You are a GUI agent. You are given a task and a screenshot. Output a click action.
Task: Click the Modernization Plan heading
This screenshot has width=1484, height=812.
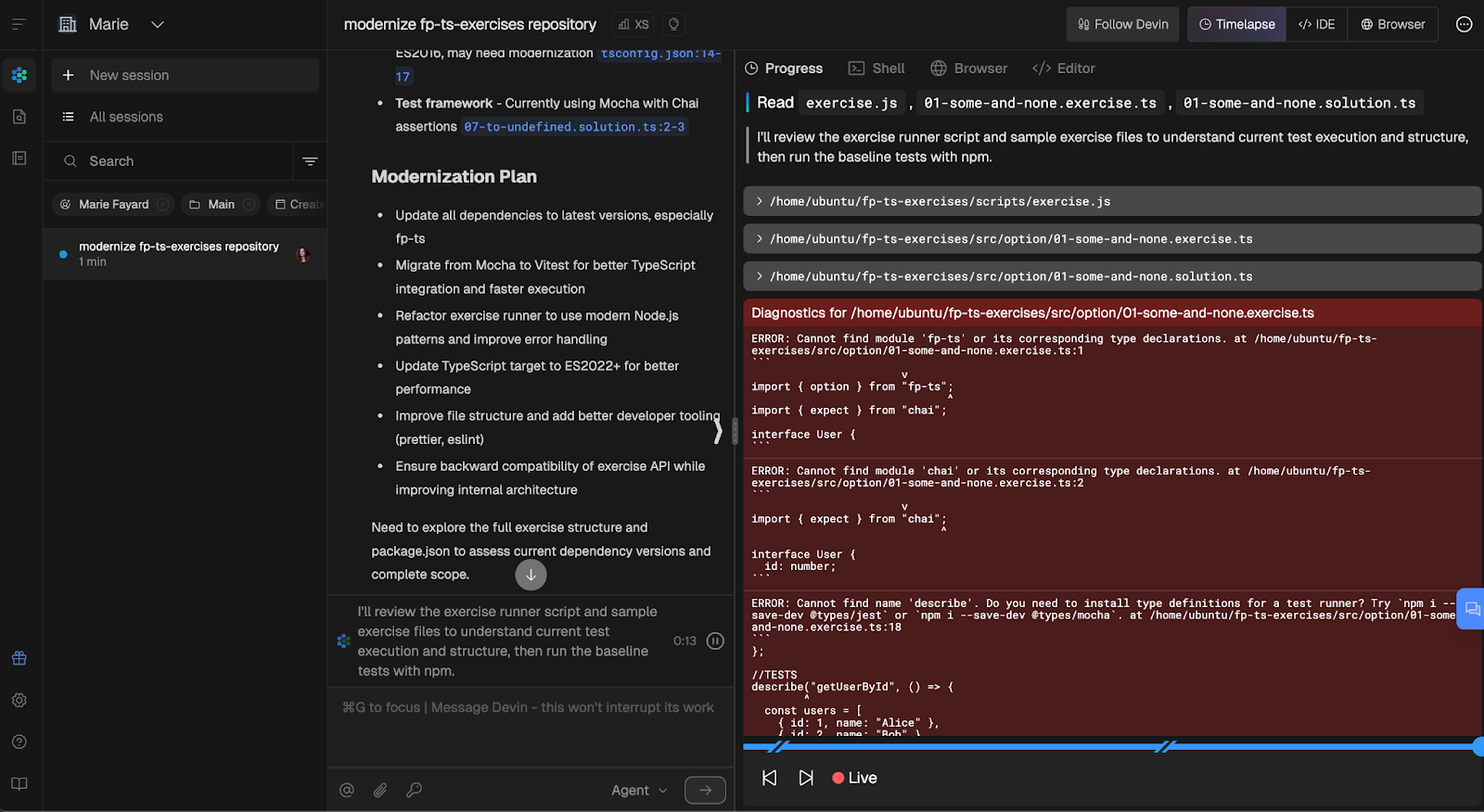pos(454,176)
